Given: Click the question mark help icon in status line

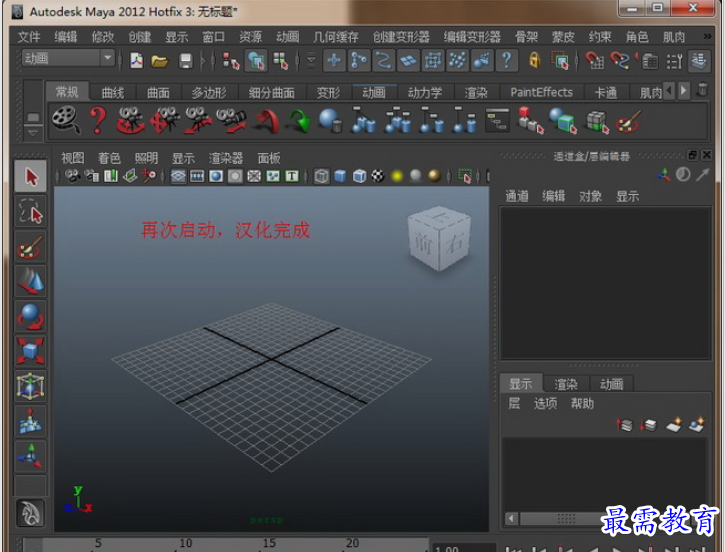Looking at the screenshot, I should click(507, 61).
